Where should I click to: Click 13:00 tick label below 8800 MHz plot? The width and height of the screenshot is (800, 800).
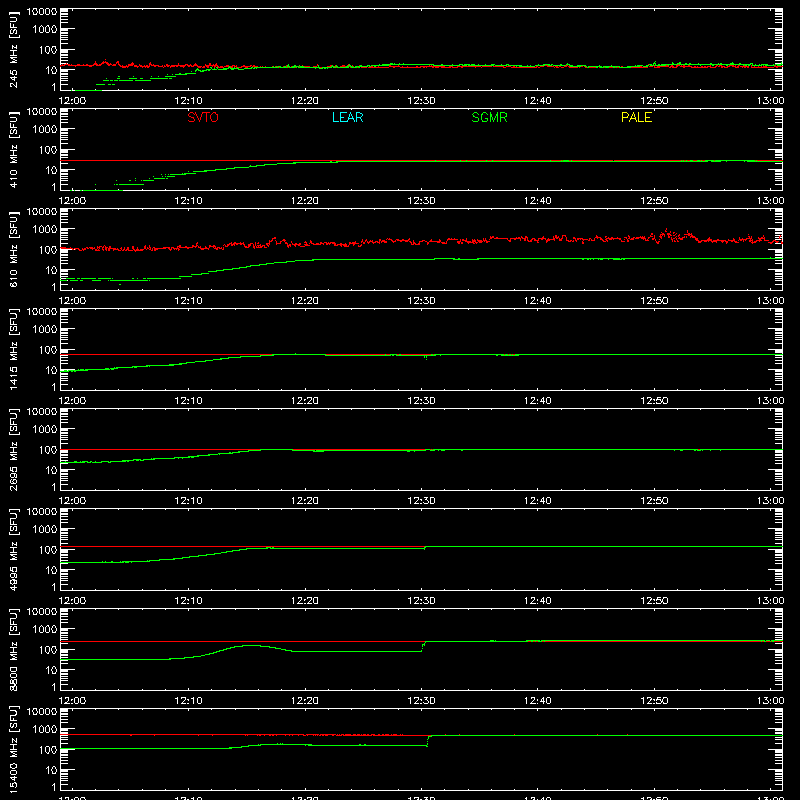tap(770, 701)
